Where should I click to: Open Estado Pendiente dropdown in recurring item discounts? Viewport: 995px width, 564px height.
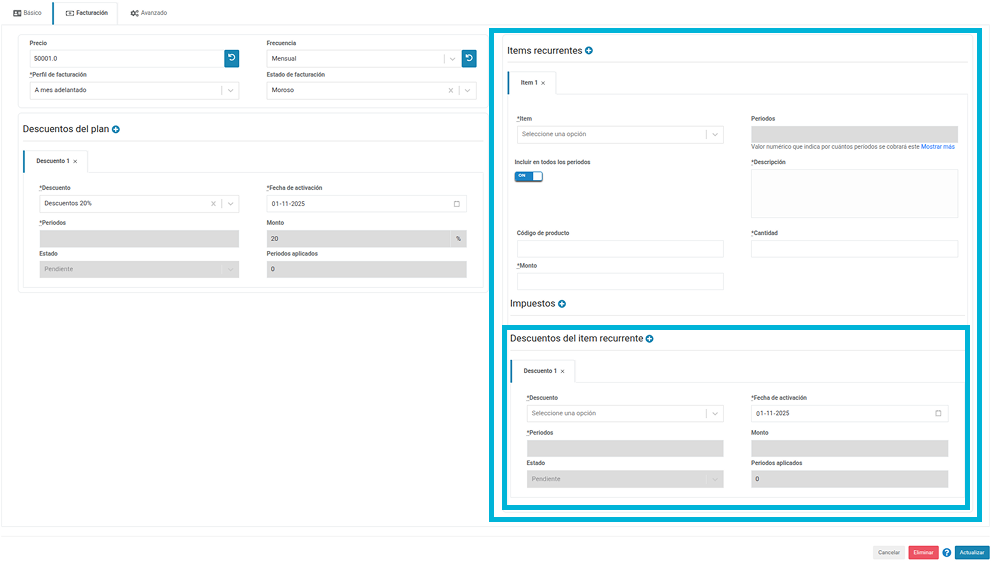(625, 479)
